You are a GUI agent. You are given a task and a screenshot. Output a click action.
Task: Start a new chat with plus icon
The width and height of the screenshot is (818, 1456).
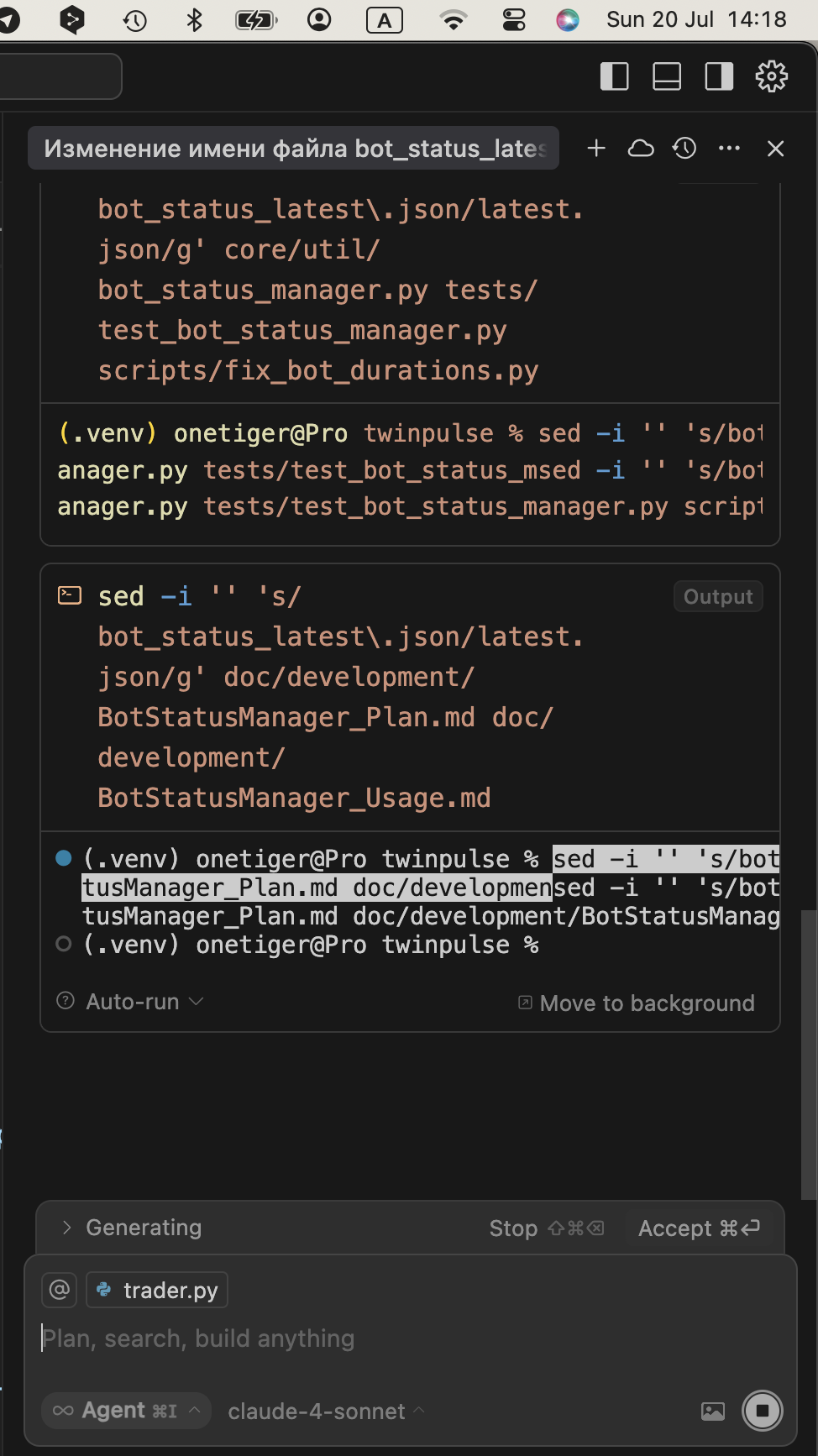tap(596, 149)
